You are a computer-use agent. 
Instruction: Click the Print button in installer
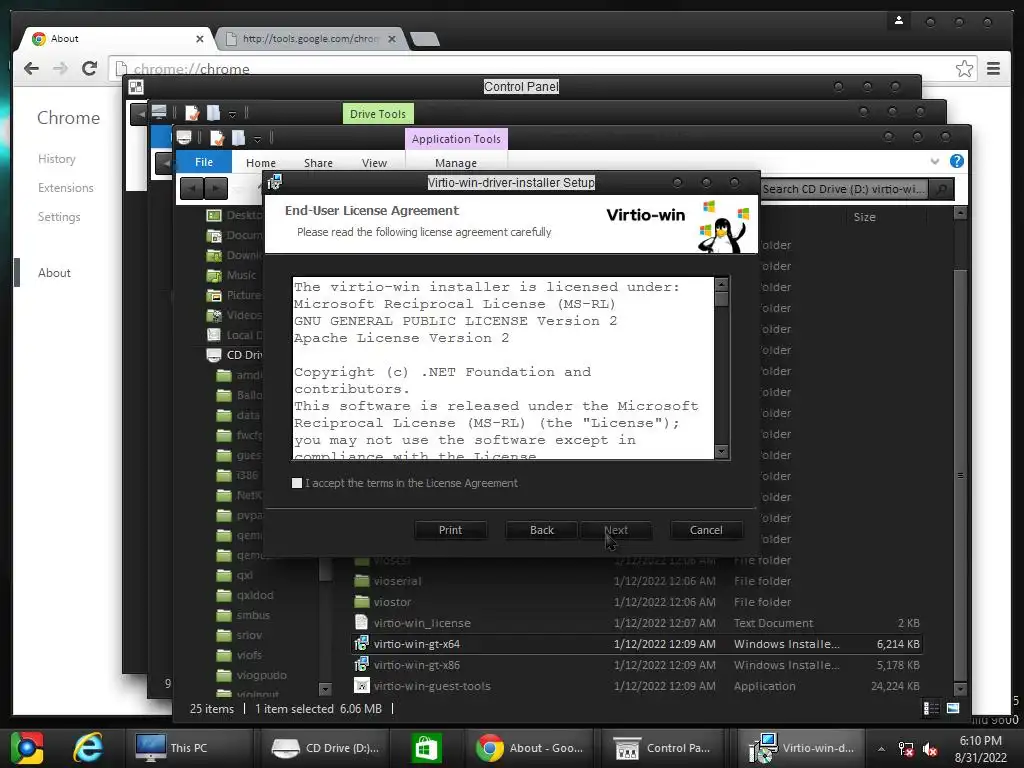[x=450, y=530]
